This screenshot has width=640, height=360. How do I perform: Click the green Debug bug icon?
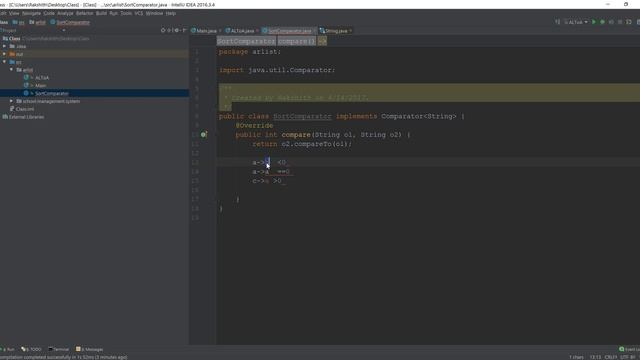[602, 22]
